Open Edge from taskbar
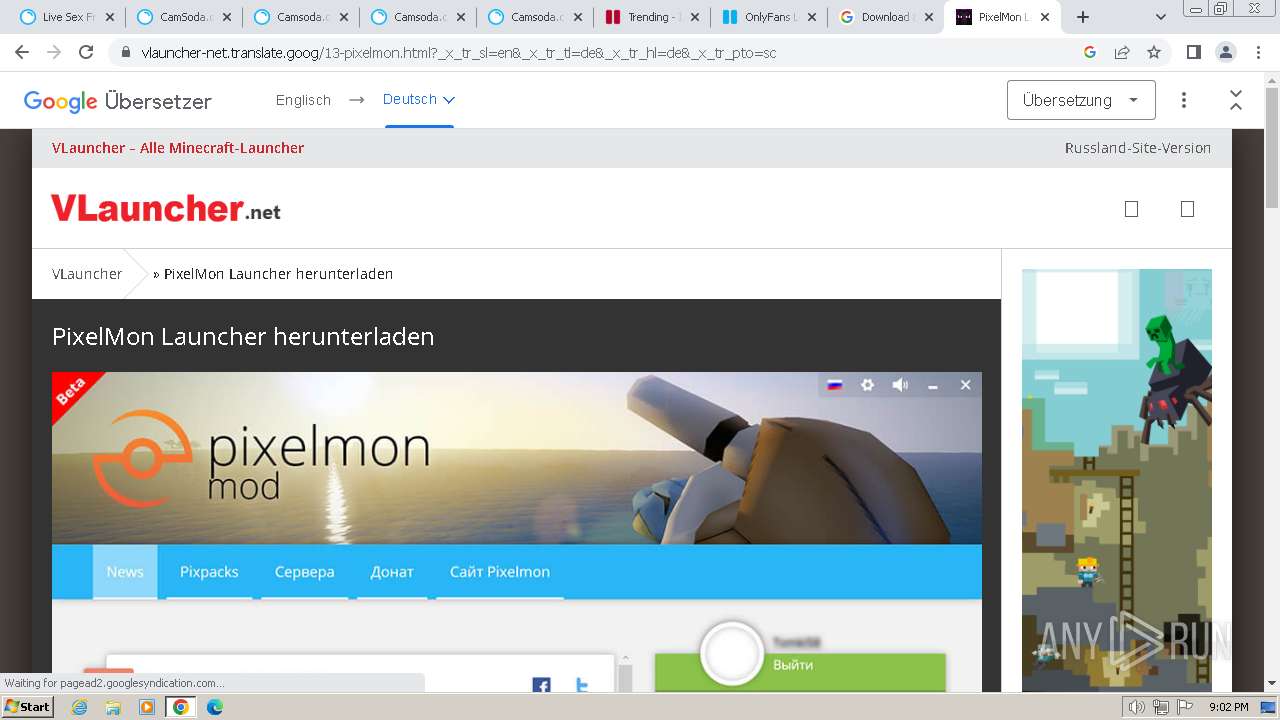The width and height of the screenshot is (1280, 720). click(215, 707)
